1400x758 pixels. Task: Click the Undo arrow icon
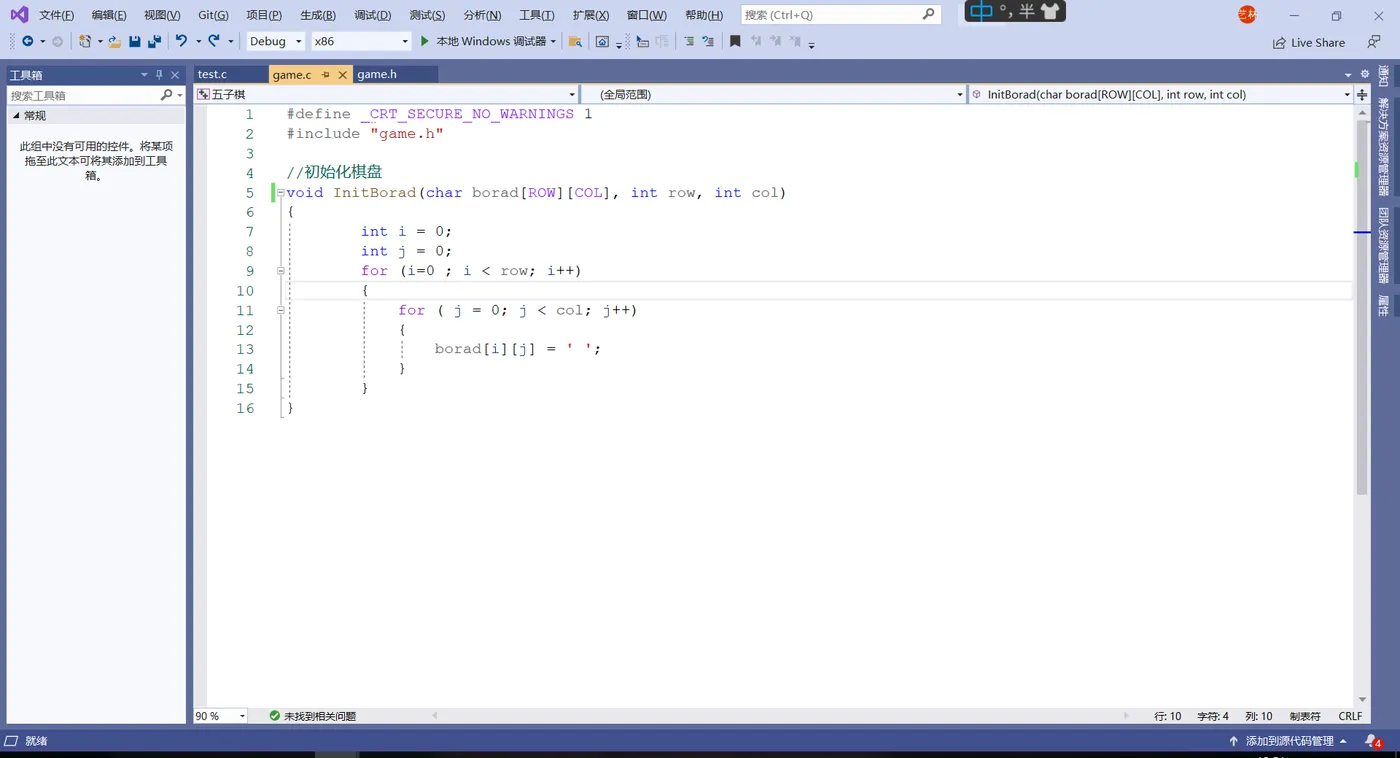[181, 41]
